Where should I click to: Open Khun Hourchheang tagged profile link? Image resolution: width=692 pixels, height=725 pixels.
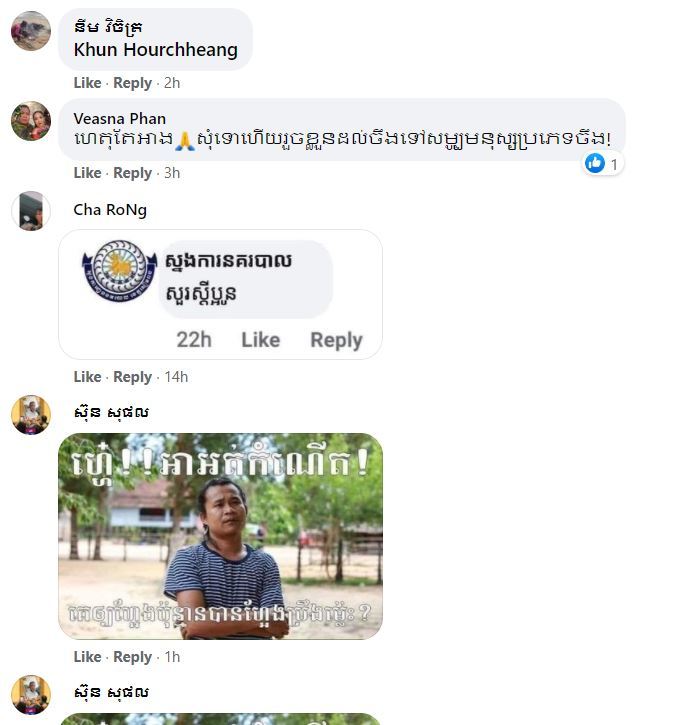(156, 49)
